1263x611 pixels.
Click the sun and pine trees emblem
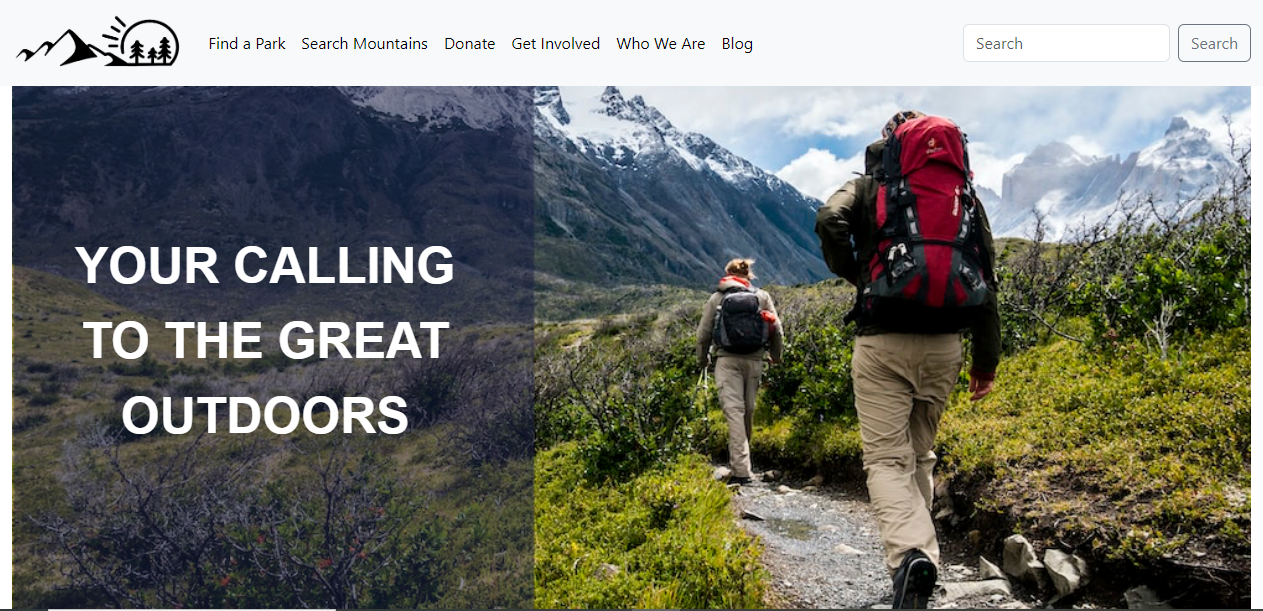142,41
